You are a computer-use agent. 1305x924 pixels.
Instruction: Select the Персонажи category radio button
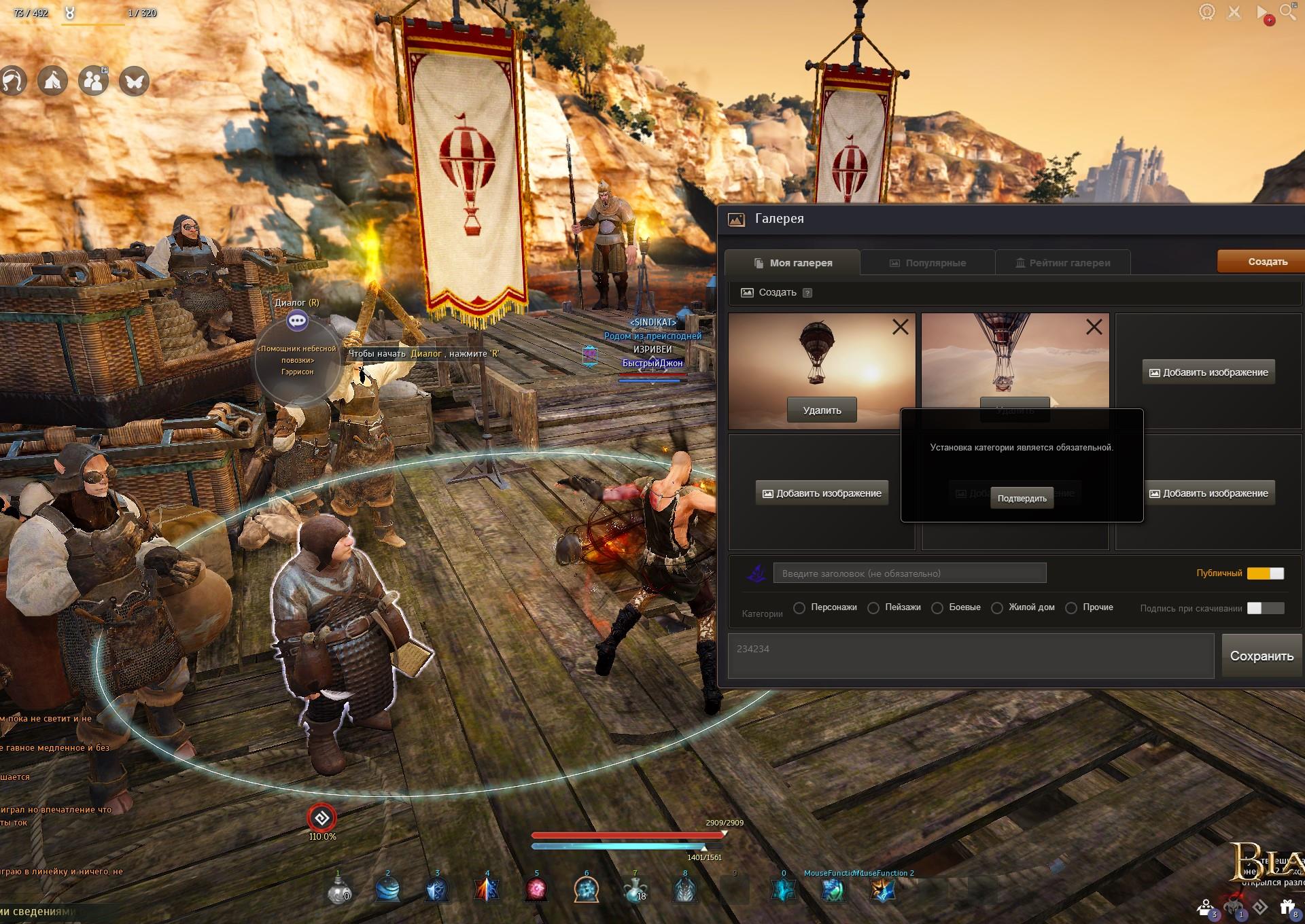(799, 608)
